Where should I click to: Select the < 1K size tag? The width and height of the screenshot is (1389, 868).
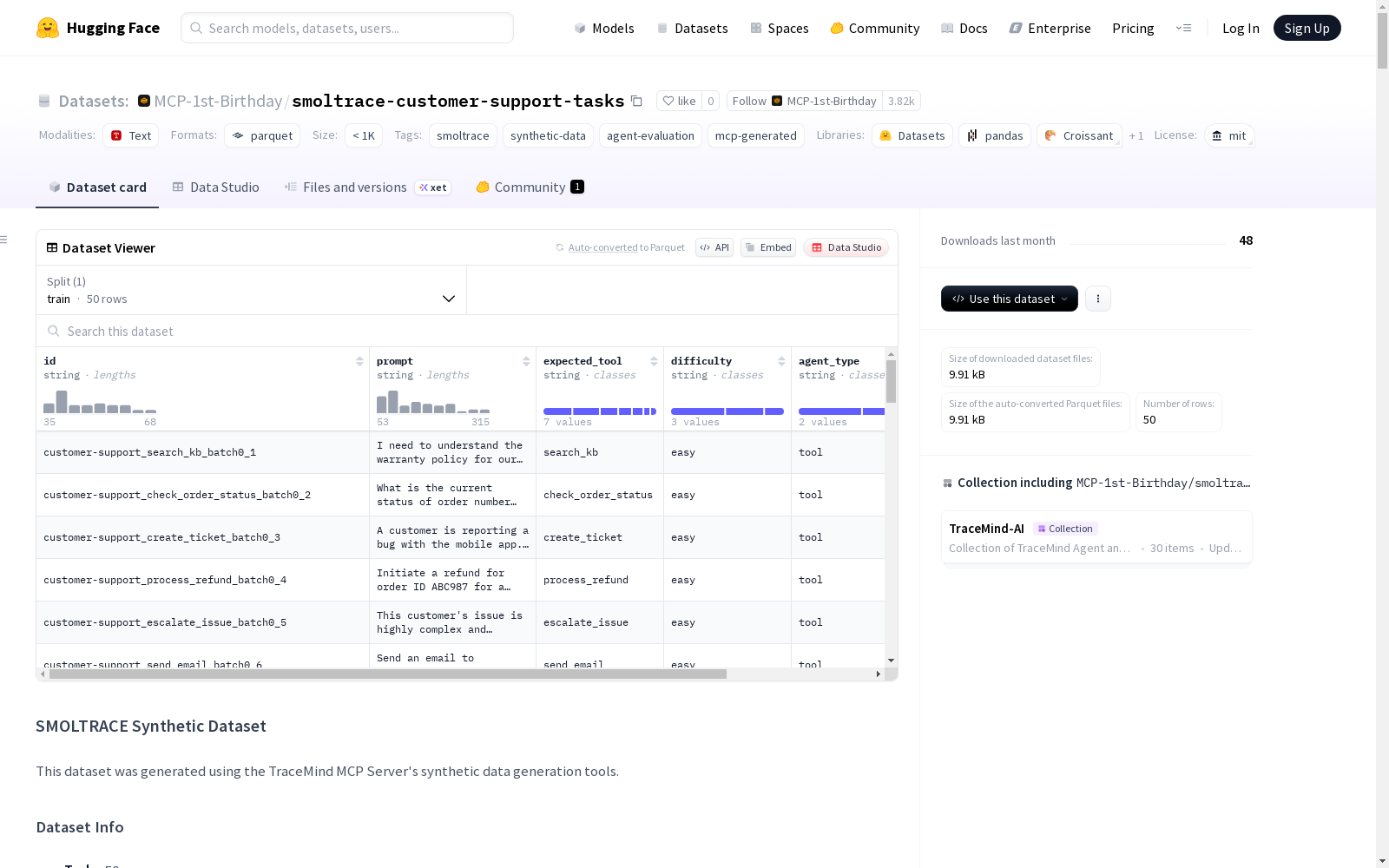click(x=364, y=135)
